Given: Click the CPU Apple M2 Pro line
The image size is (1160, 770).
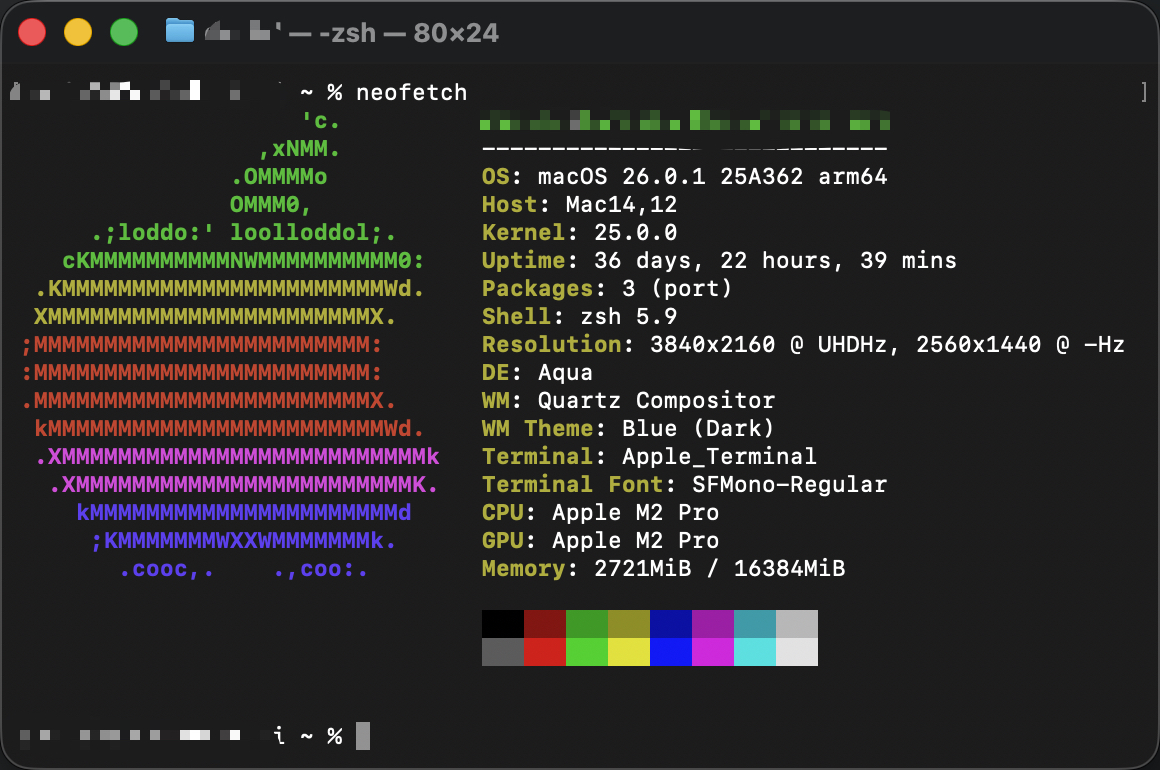Looking at the screenshot, I should click(600, 513).
